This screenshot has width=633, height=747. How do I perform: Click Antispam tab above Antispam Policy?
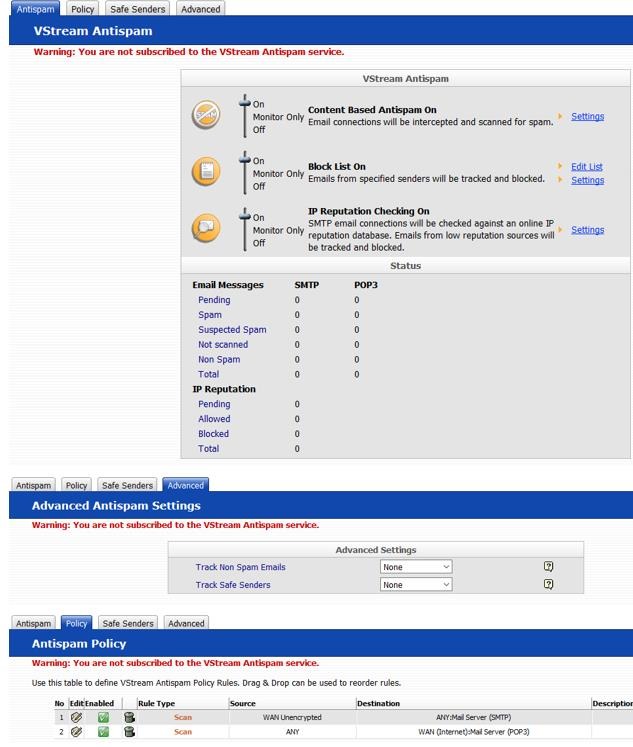click(x=33, y=623)
